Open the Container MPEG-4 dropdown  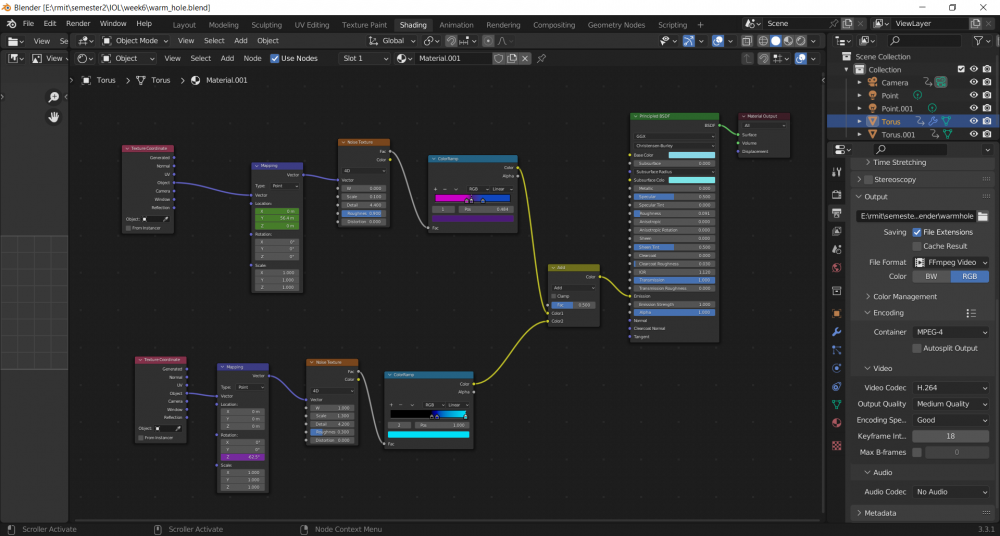(x=950, y=332)
